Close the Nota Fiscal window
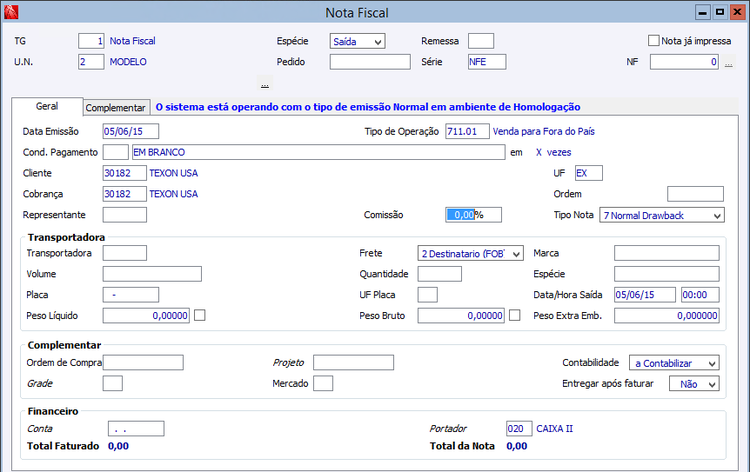This screenshot has width=750, height=472. click(735, 11)
